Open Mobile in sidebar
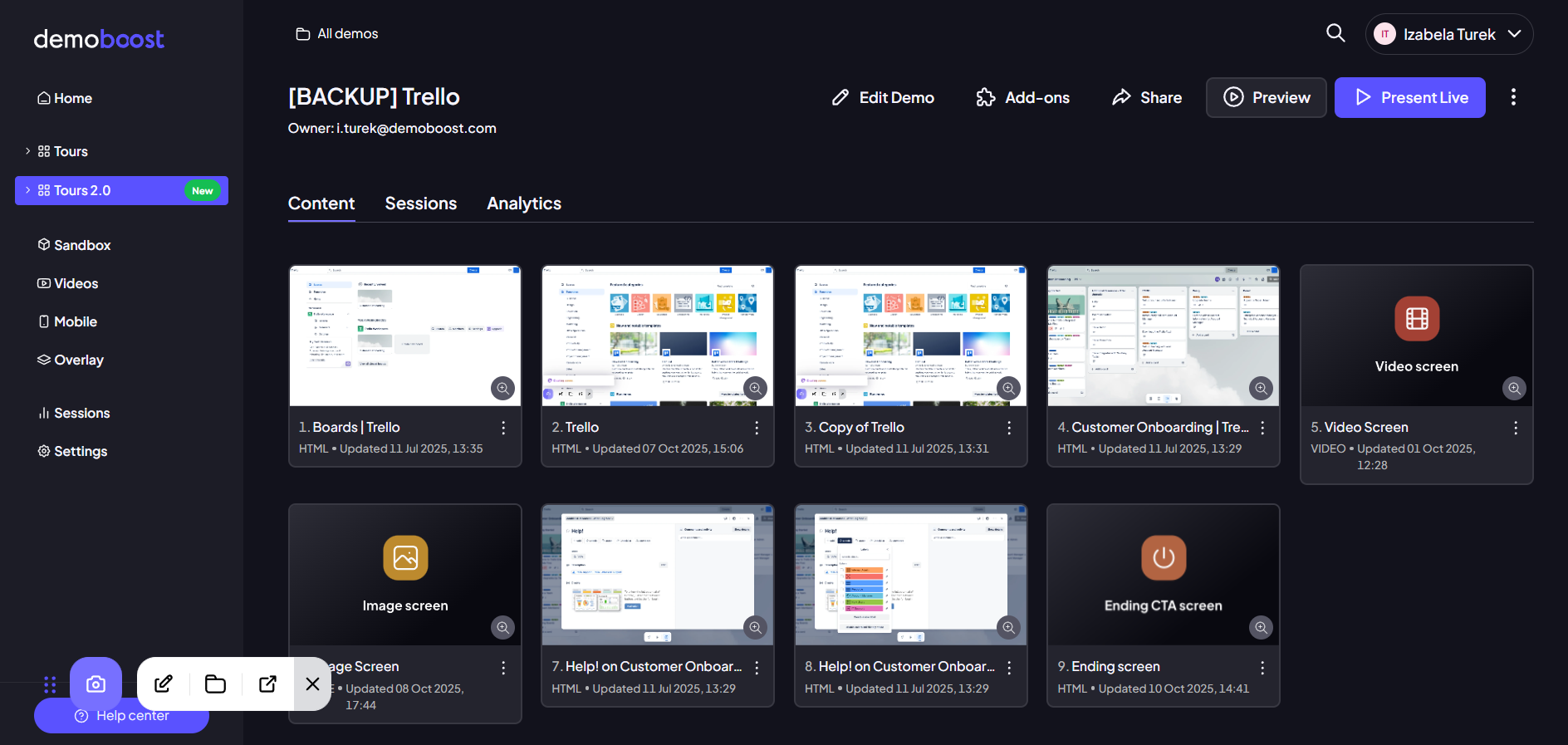 point(67,321)
